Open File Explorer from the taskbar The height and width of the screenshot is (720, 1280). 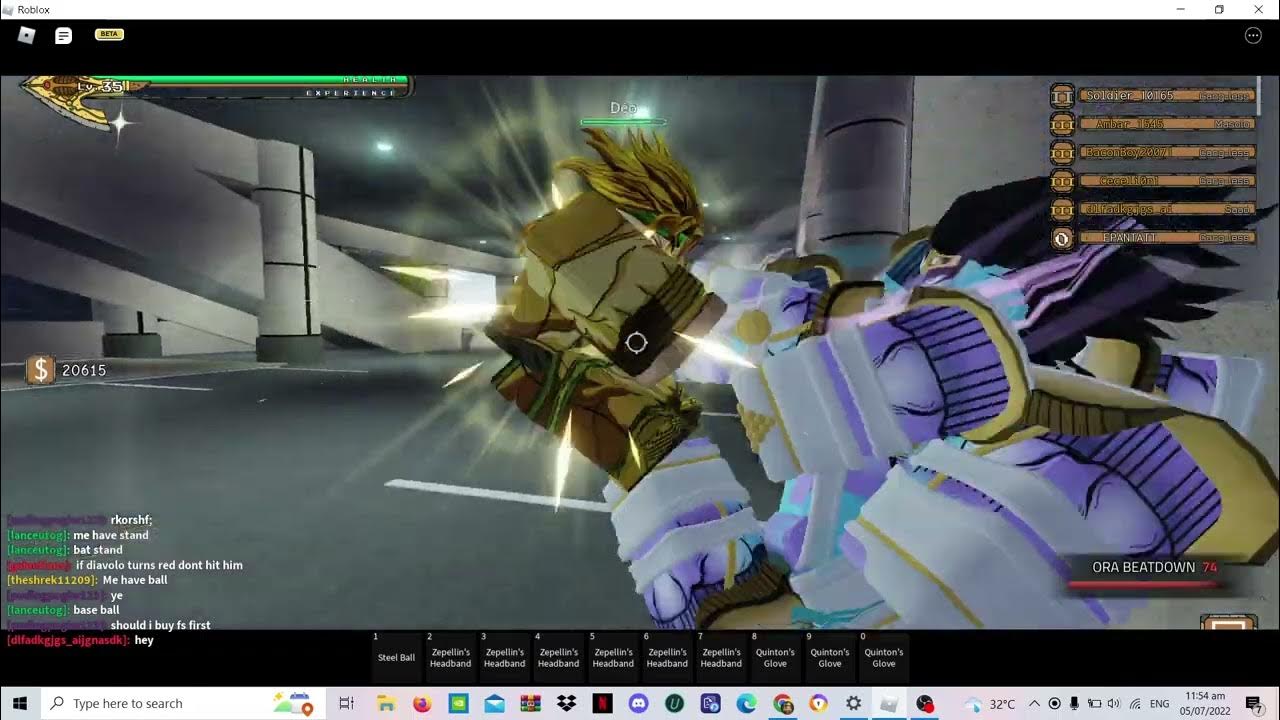pyautogui.click(x=386, y=703)
